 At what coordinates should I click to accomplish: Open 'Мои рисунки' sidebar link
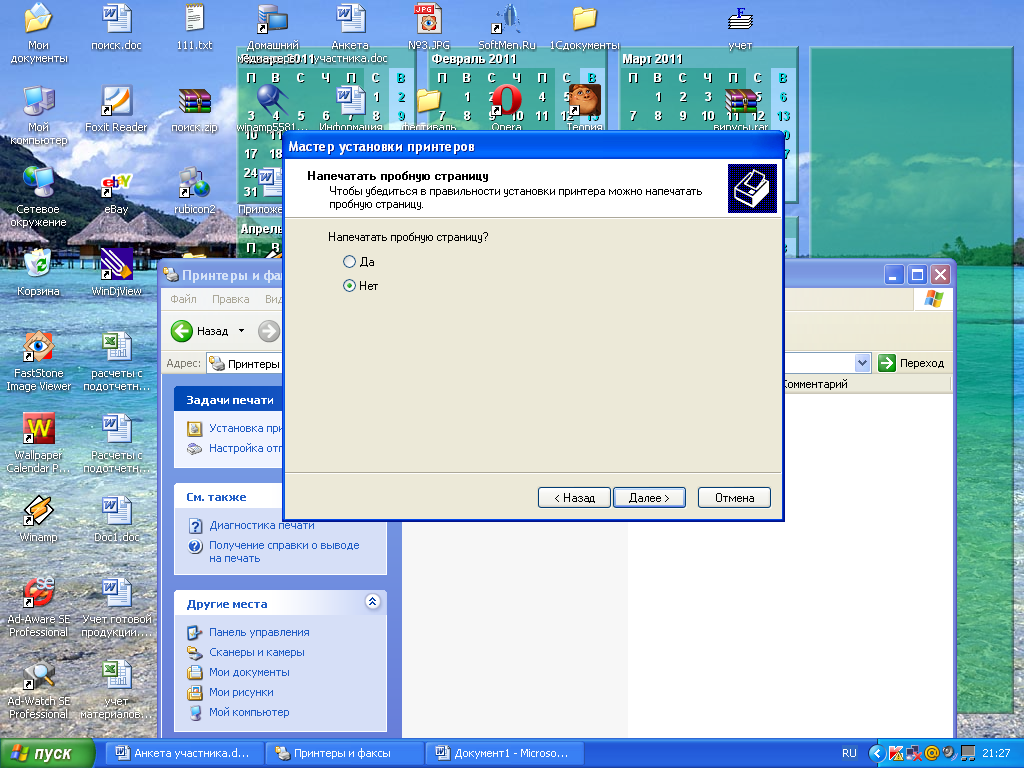click(x=241, y=692)
